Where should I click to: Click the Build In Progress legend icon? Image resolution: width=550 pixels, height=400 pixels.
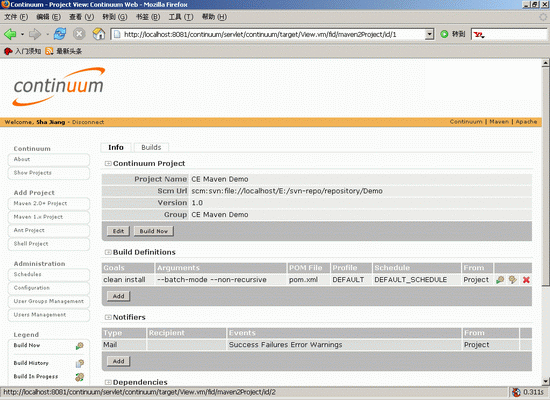[x=80, y=377]
